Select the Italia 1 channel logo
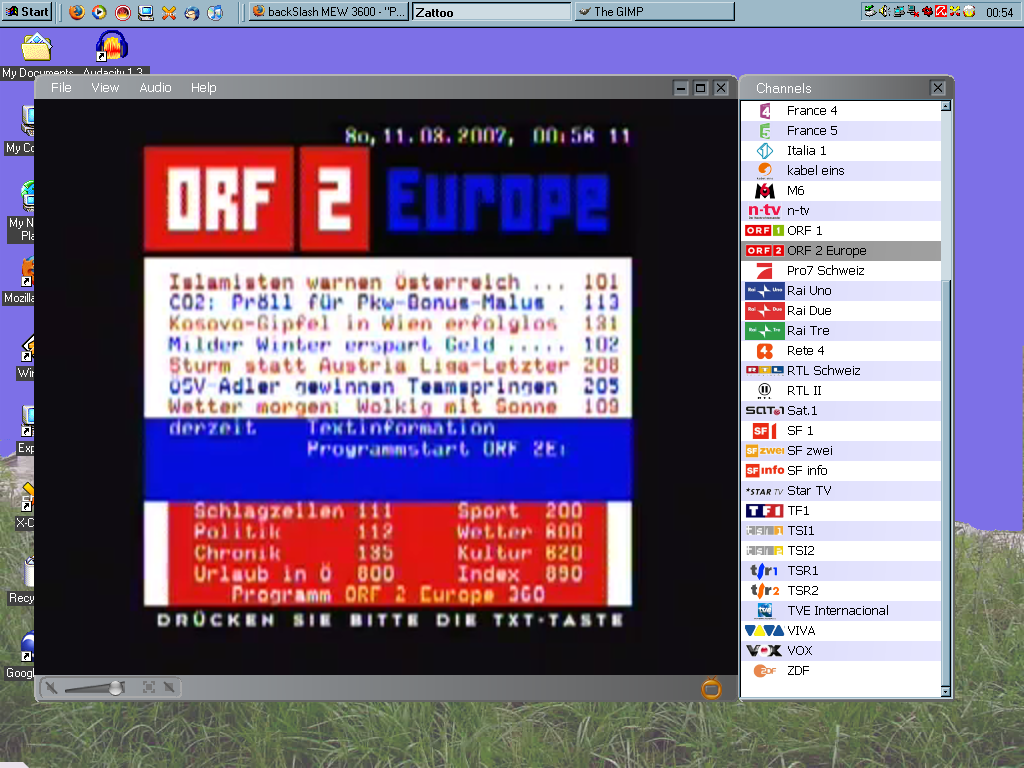Screen dimensions: 1024x768 tap(765, 151)
